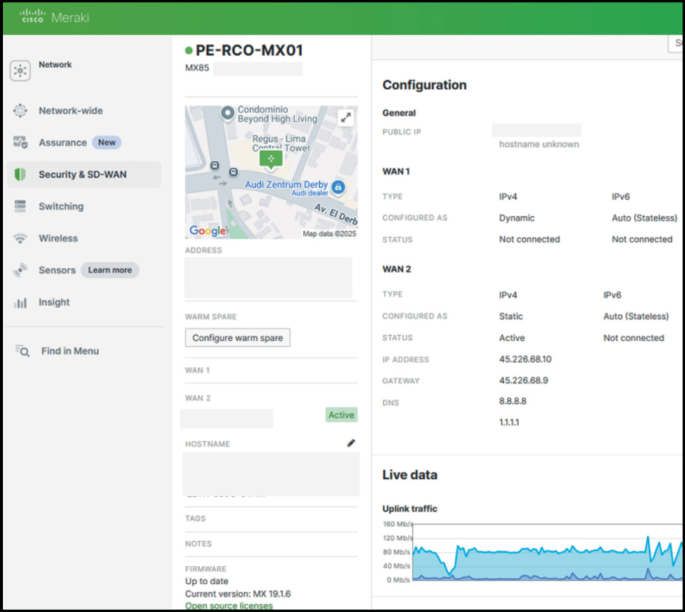The image size is (685, 612).
Task: Click the DNS value 8.8.8.8
Action: (512, 401)
